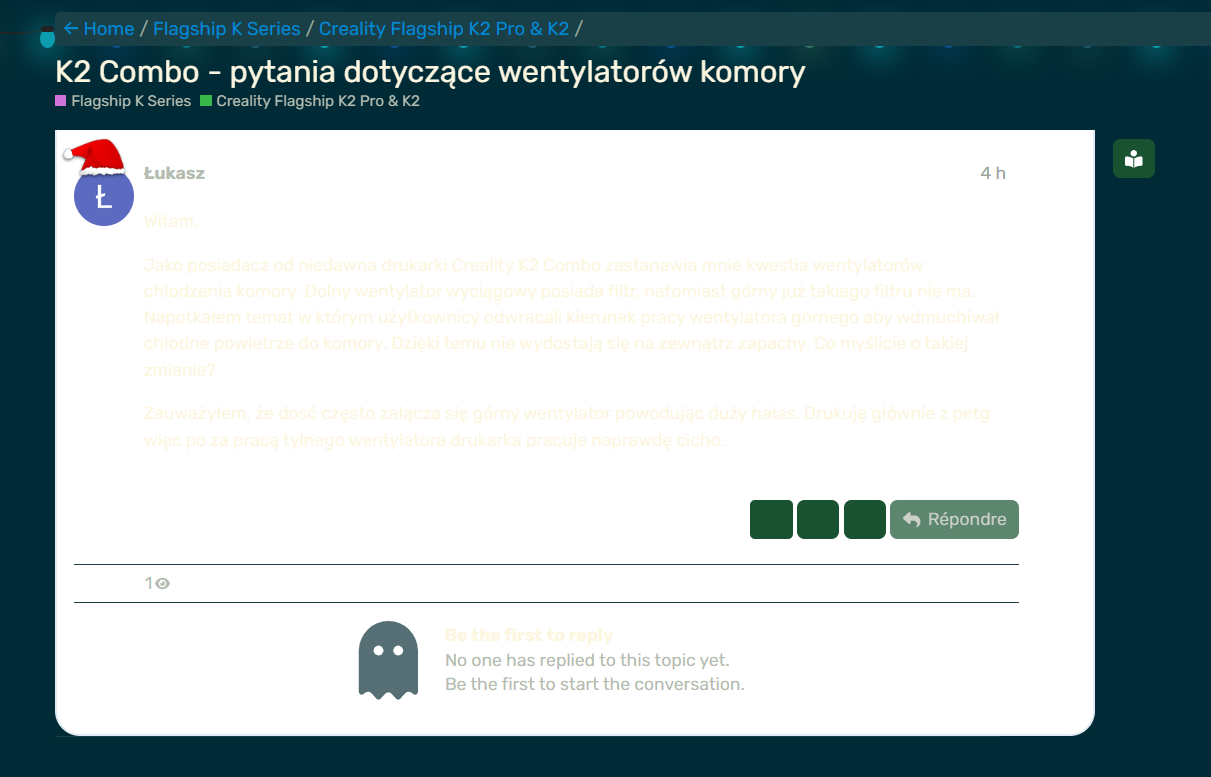Click the pink Flagship K Series color square
Image resolution: width=1211 pixels, height=777 pixels.
(61, 101)
